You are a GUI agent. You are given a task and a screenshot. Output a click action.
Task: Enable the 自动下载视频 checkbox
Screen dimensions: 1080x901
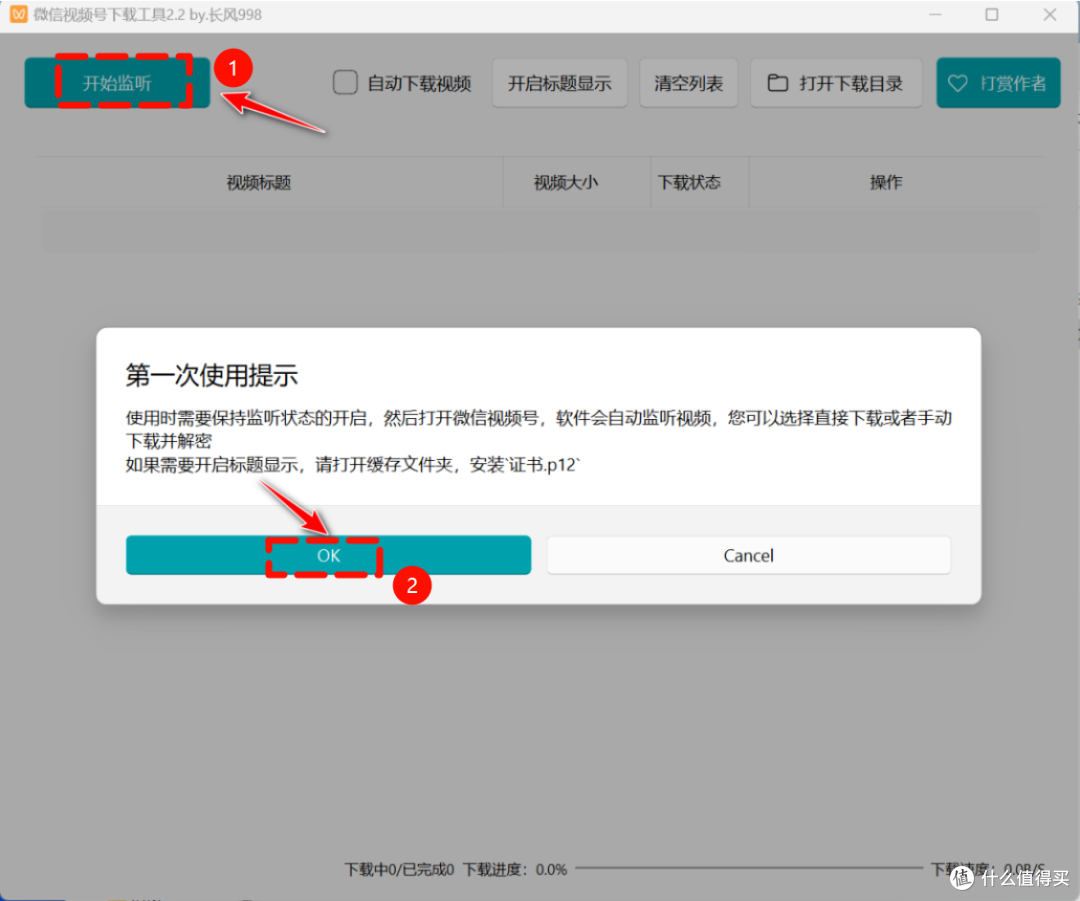(x=345, y=83)
